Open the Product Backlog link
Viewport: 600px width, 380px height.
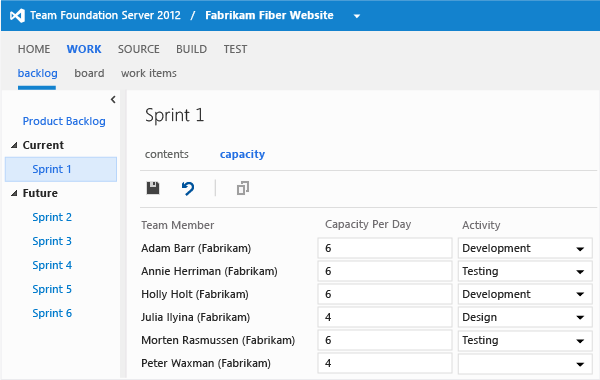pos(64,121)
